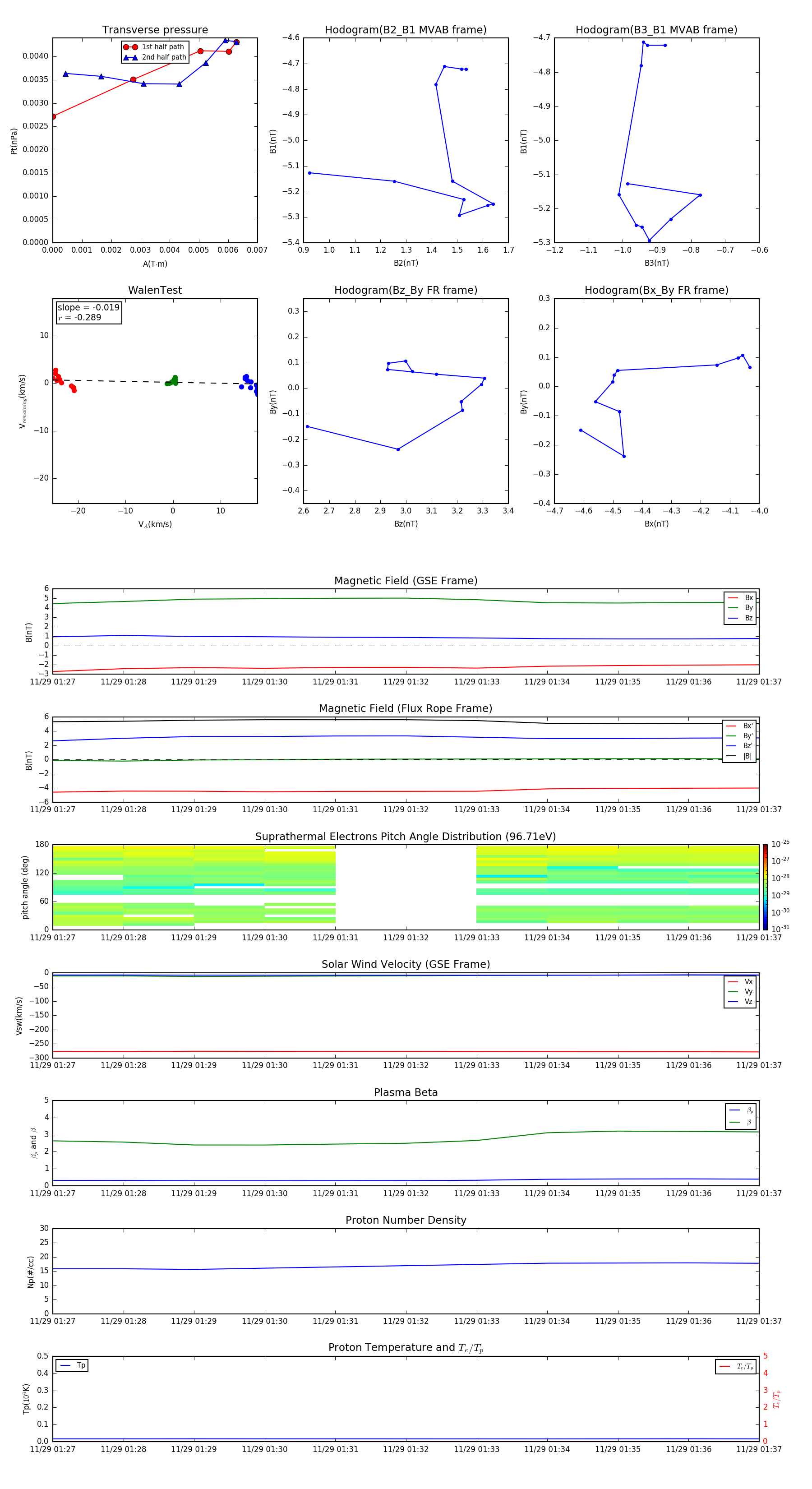The height and width of the screenshot is (1489, 812).
Task: Select the Bz entry in GSE field legend
Action: [740, 618]
